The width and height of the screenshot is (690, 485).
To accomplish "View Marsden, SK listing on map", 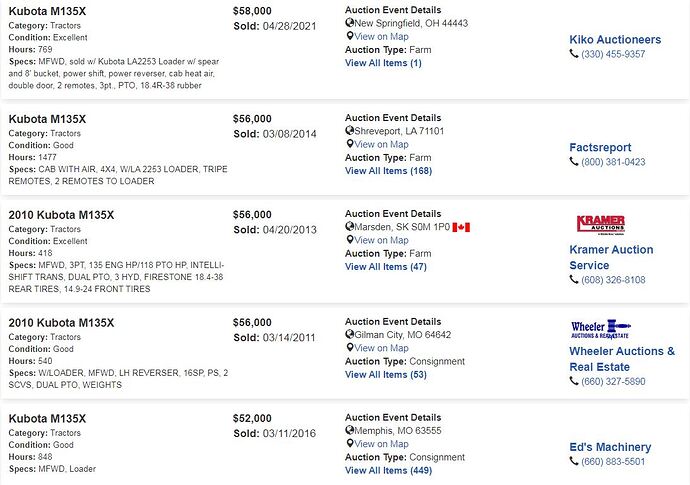I will click(381, 240).
